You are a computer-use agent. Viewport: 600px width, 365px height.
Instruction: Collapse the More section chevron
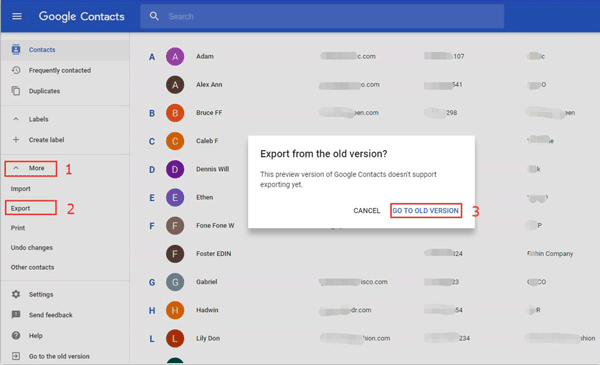pyautogui.click(x=16, y=168)
